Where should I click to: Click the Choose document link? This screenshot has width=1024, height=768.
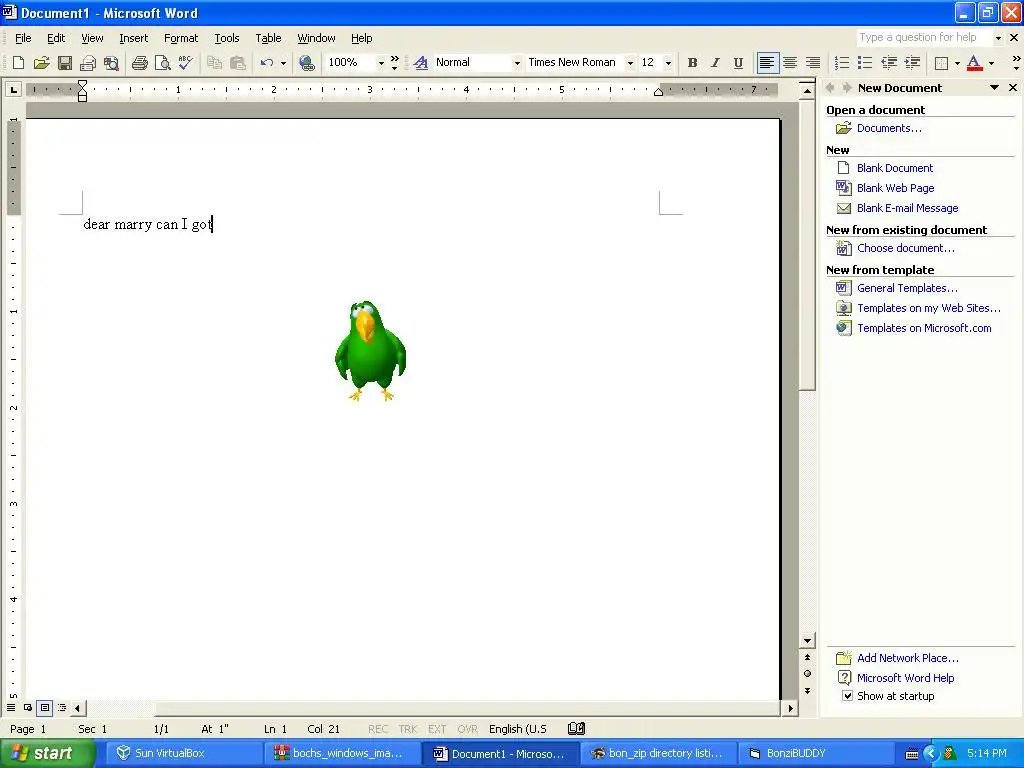(x=906, y=248)
